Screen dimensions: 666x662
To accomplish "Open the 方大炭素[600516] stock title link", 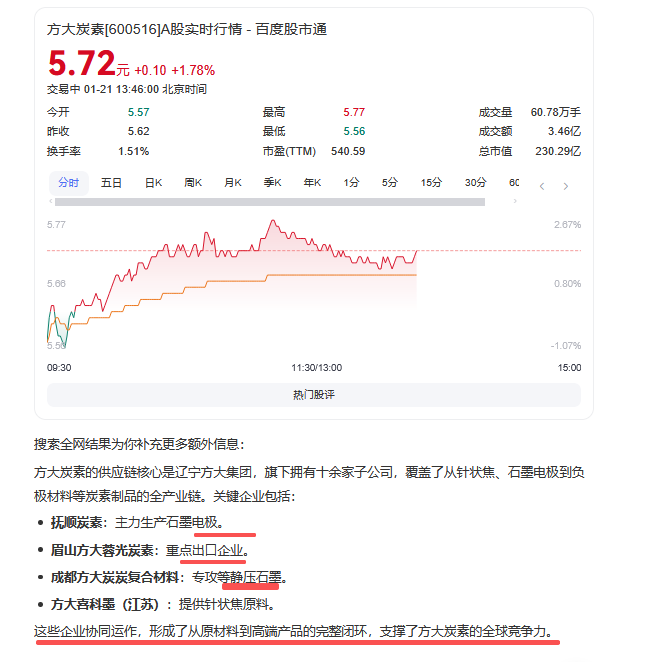I will (x=187, y=30).
